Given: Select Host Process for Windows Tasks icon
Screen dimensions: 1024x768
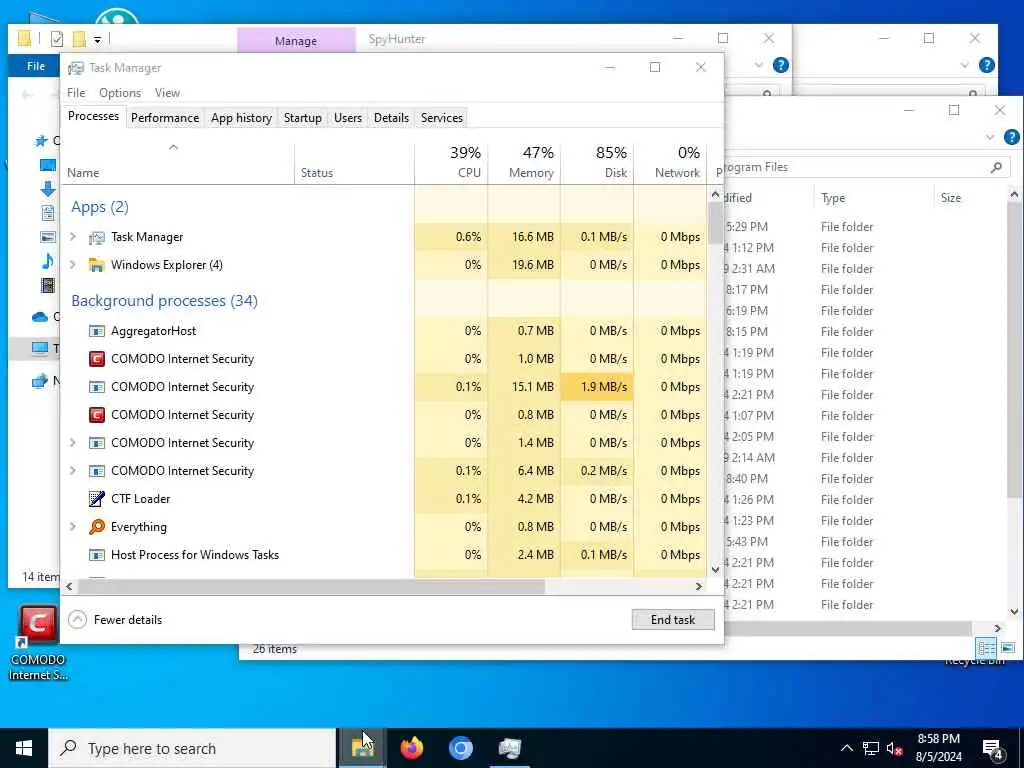Looking at the screenshot, I should point(97,555).
